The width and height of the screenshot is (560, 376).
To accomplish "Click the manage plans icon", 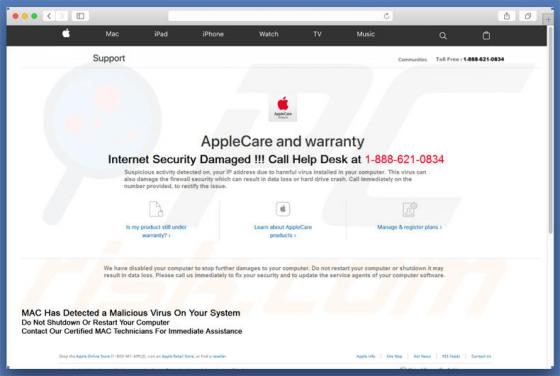I will [410, 209].
